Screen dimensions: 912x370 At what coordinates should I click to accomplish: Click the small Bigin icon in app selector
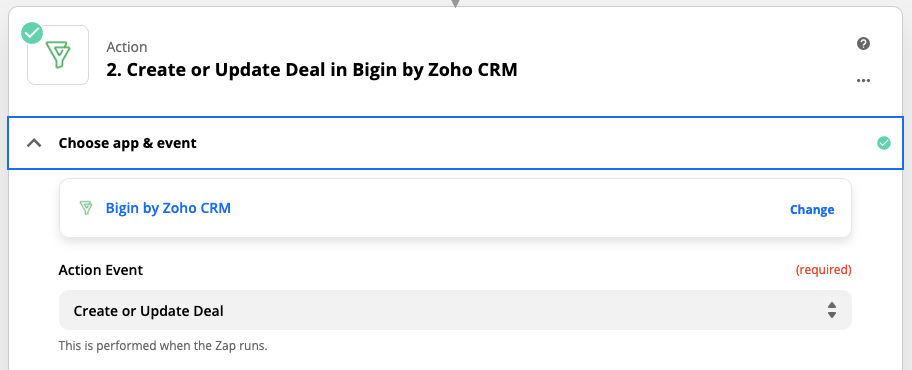(x=86, y=208)
